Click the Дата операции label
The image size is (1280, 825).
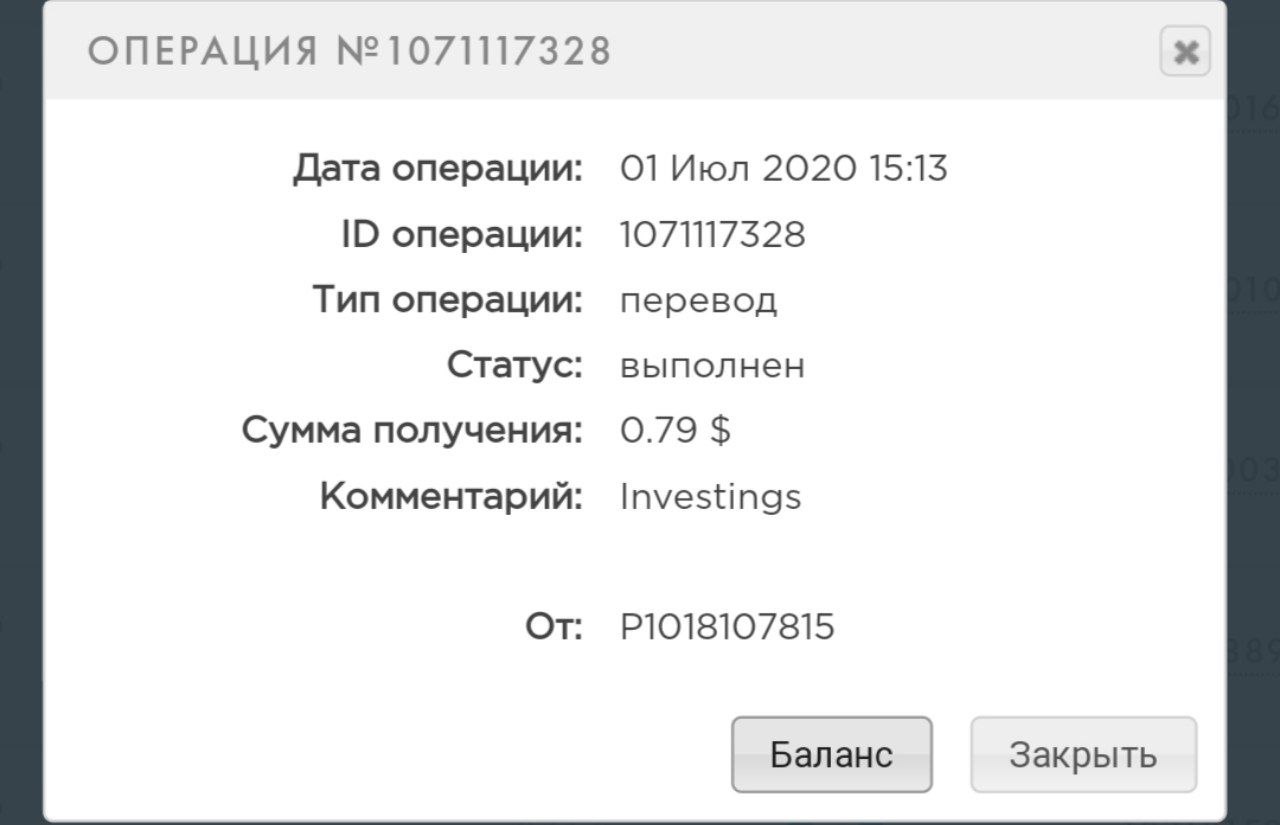point(437,169)
